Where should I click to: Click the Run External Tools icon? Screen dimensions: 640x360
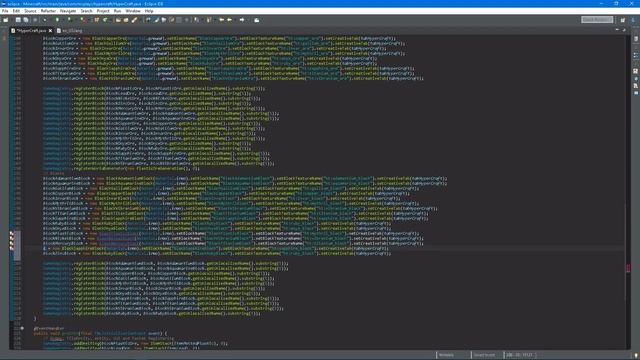[83, 20]
